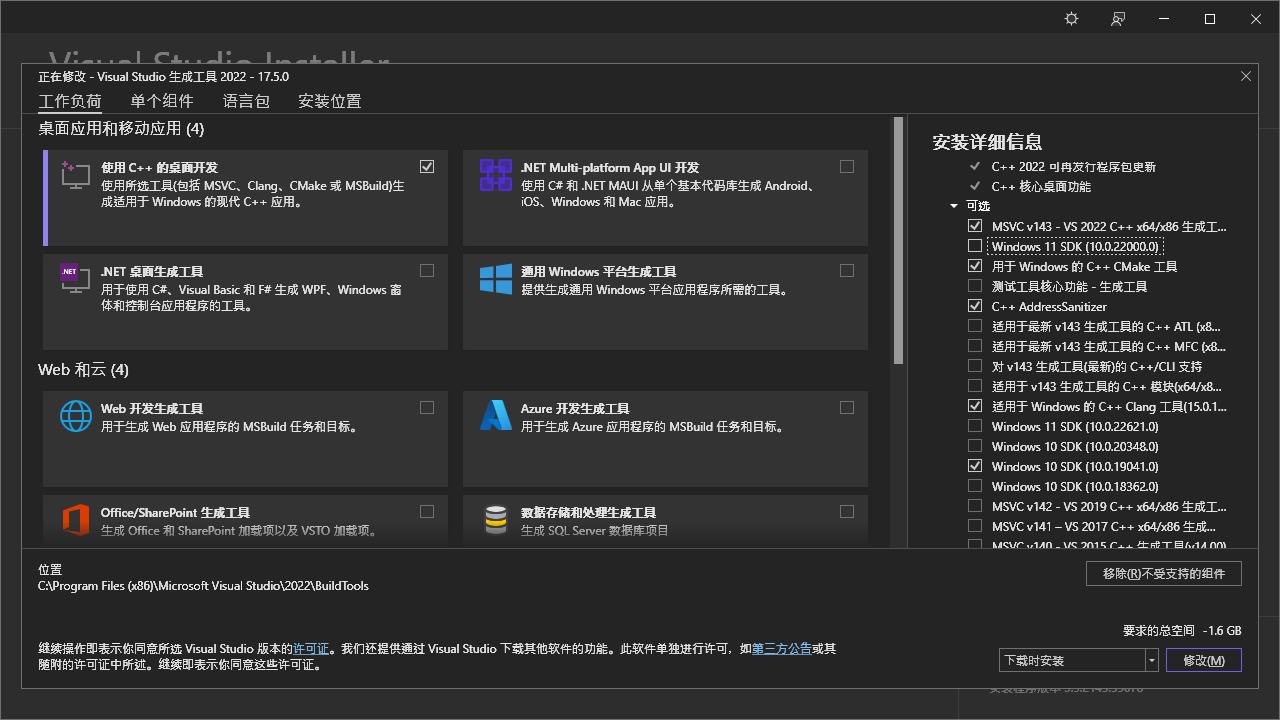Check the .NET 桌面生成工具 workload checkbox

pyautogui.click(x=427, y=270)
